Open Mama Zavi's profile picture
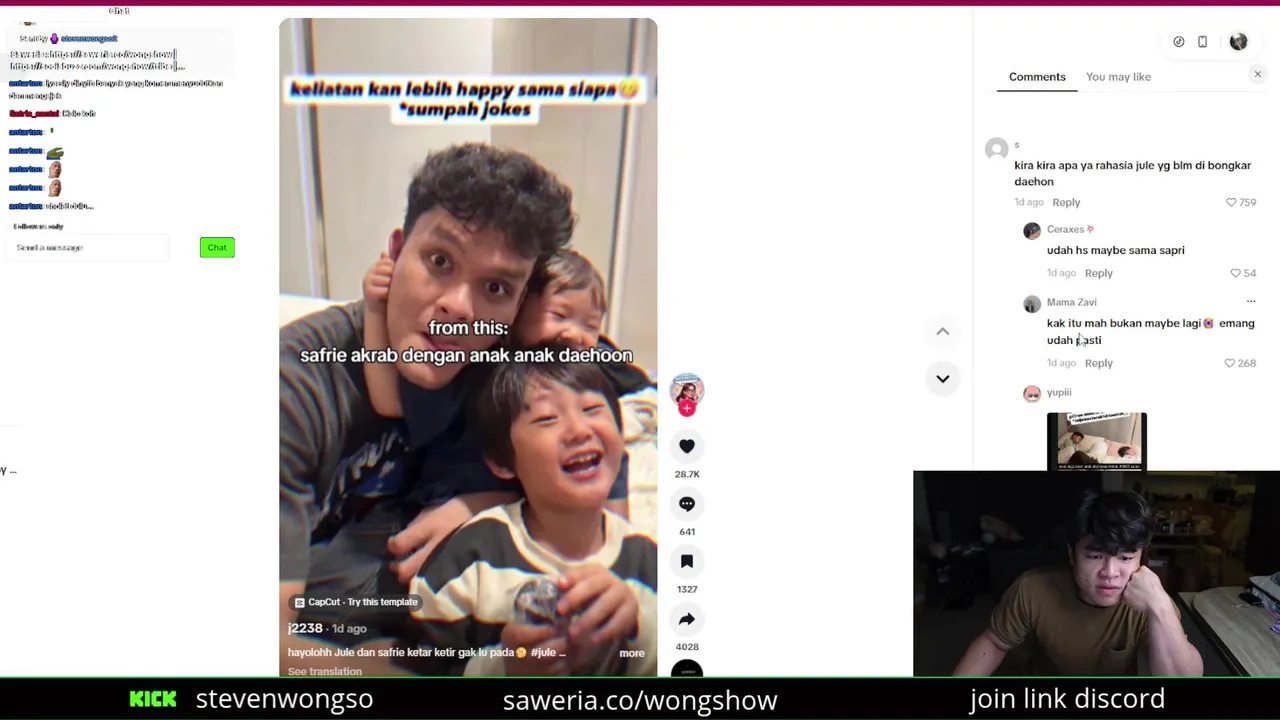The height and width of the screenshot is (720, 1280). pos(1032,304)
